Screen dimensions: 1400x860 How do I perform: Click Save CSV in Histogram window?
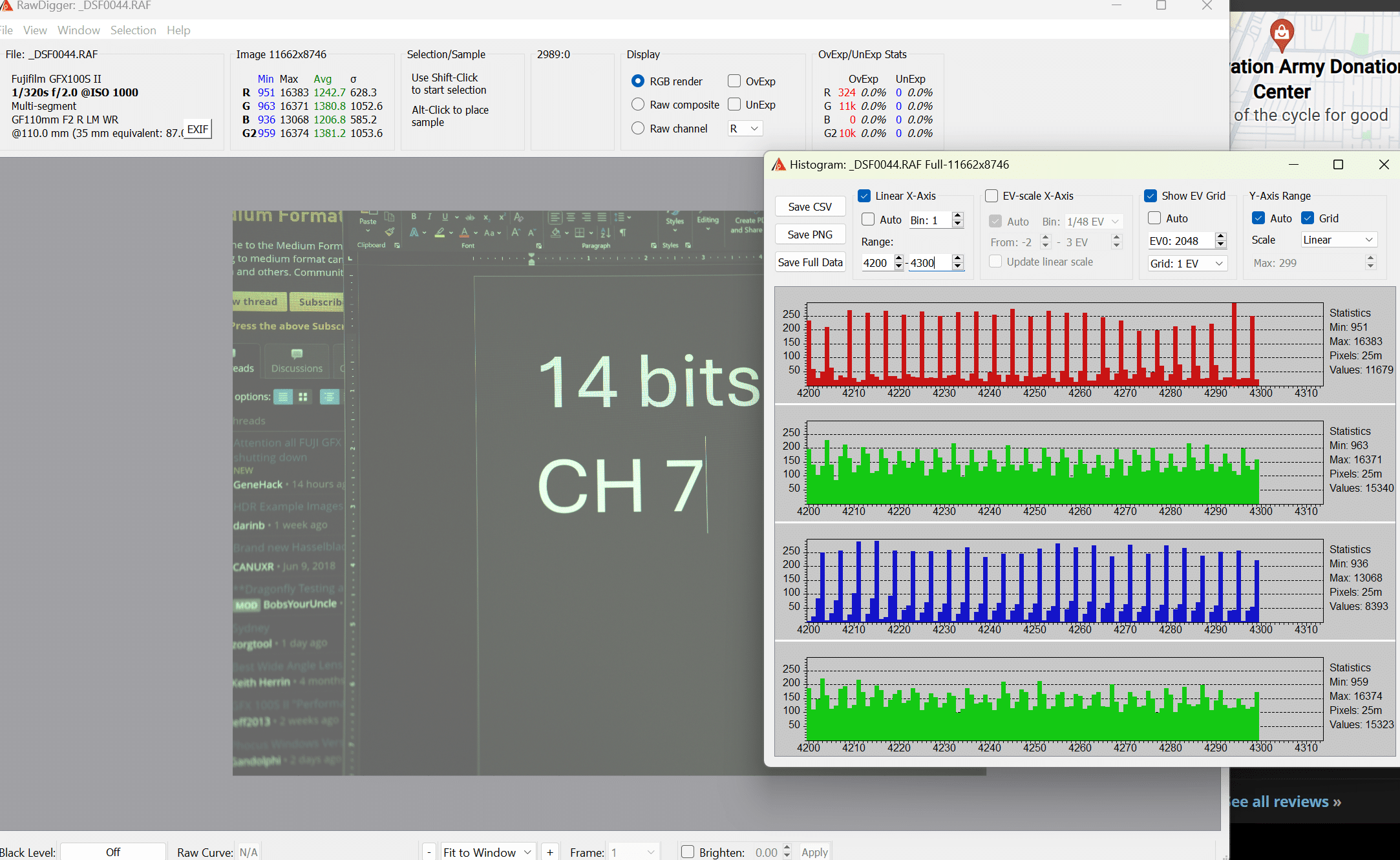[810, 207]
